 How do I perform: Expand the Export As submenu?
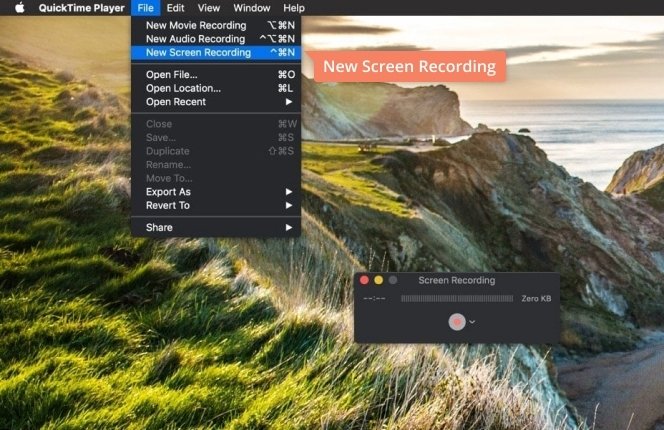tap(216, 192)
